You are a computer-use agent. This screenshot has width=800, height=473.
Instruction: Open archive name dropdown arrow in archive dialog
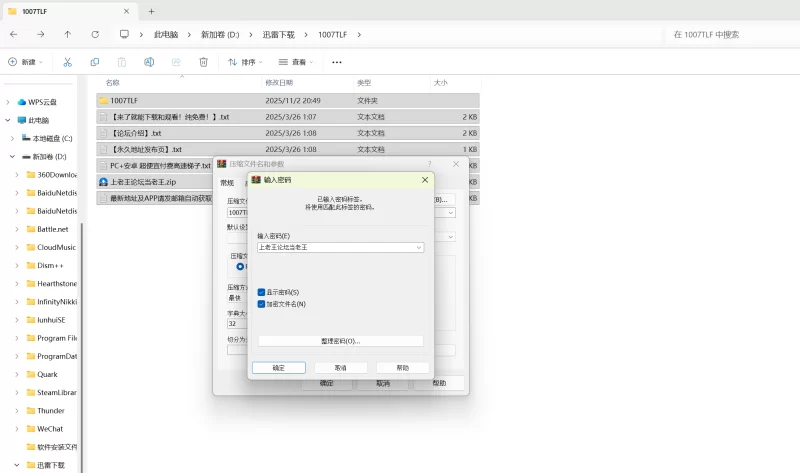pyautogui.click(x=451, y=213)
